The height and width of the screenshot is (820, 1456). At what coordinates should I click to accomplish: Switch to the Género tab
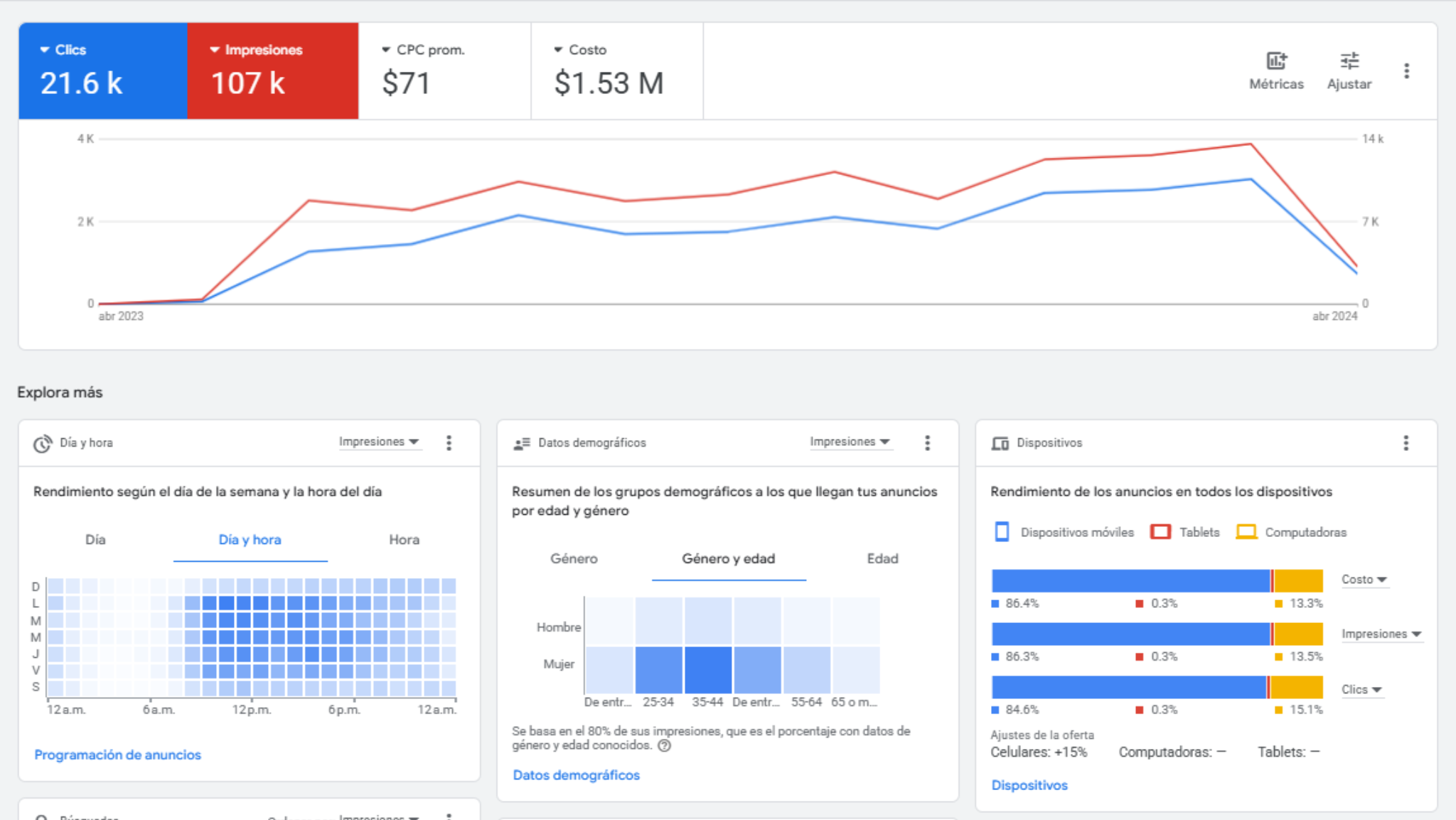pos(574,559)
